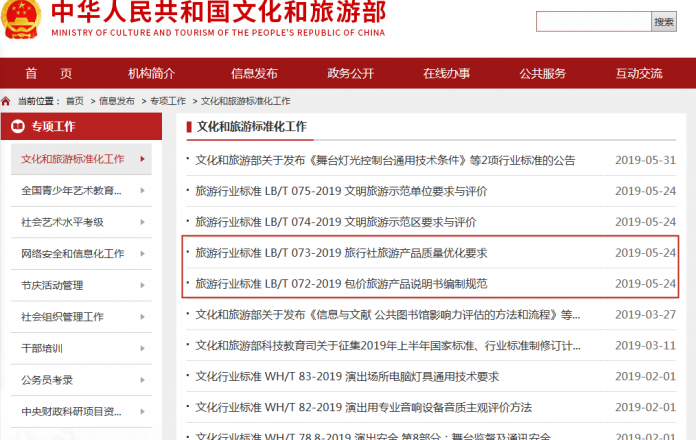The height and width of the screenshot is (440, 696).
Task: Click the 搜索 search button
Action: [664, 22]
